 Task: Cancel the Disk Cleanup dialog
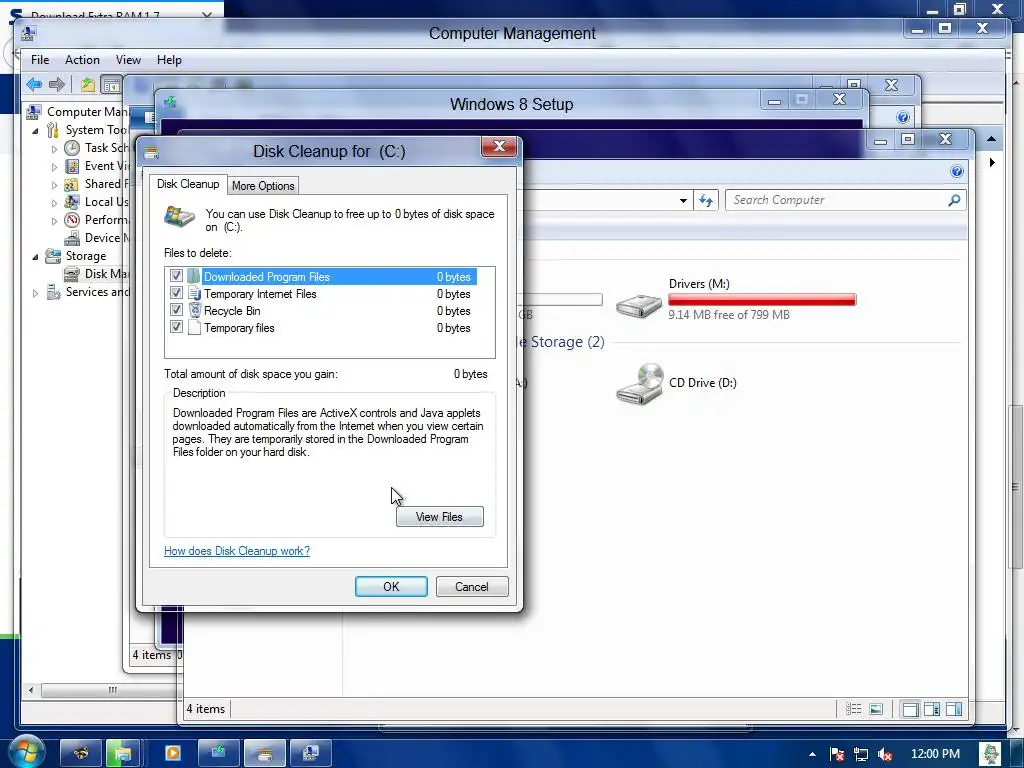472,586
